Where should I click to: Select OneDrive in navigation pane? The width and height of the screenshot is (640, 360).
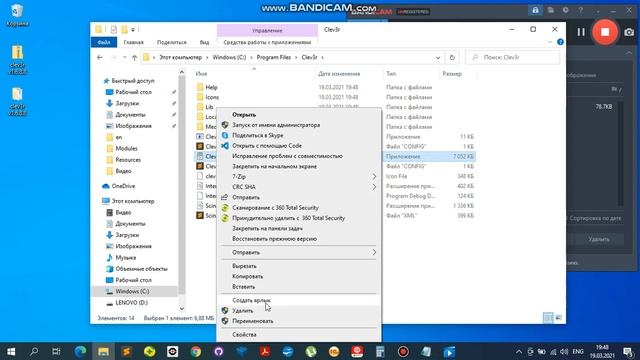pos(123,186)
